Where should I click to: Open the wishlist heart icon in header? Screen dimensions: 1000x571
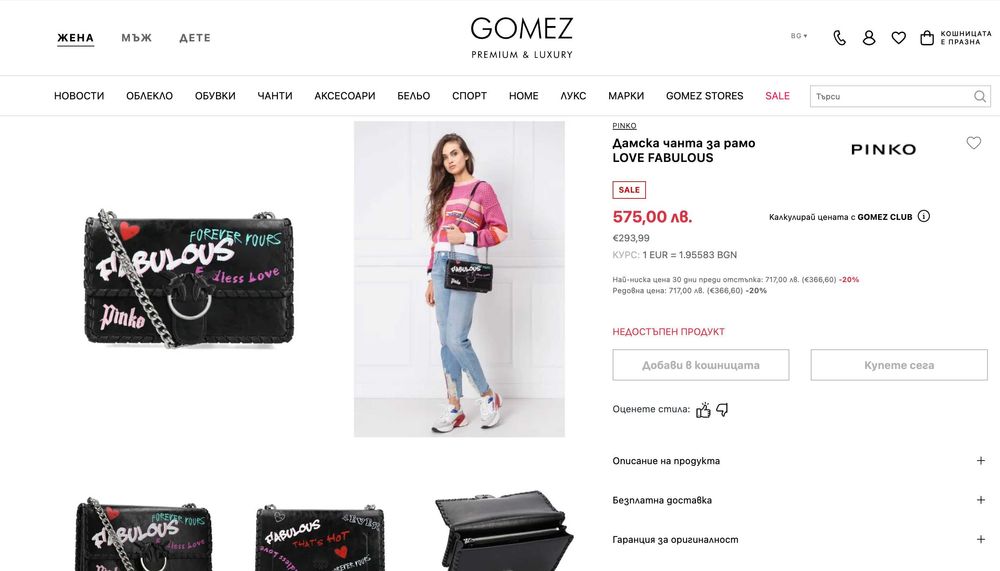tap(899, 38)
